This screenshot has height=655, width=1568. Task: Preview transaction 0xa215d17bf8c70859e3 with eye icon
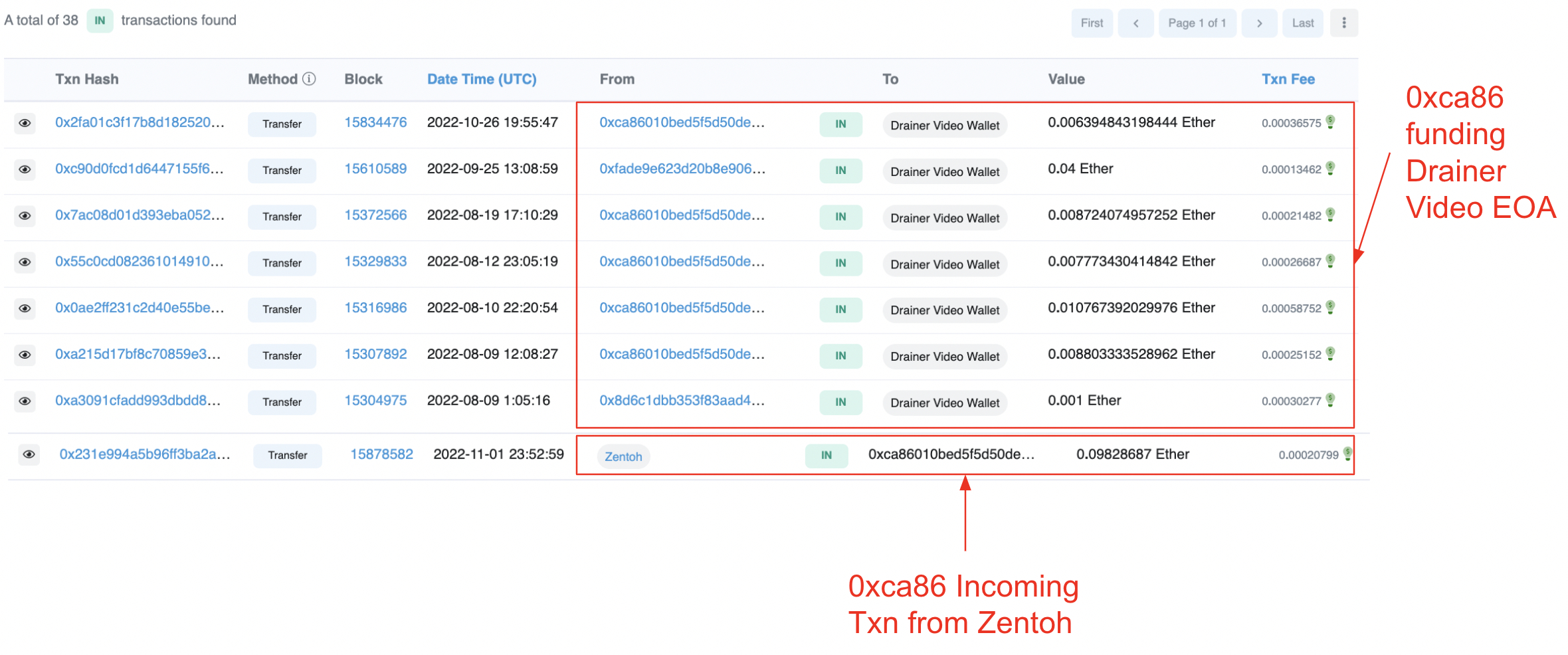25,355
